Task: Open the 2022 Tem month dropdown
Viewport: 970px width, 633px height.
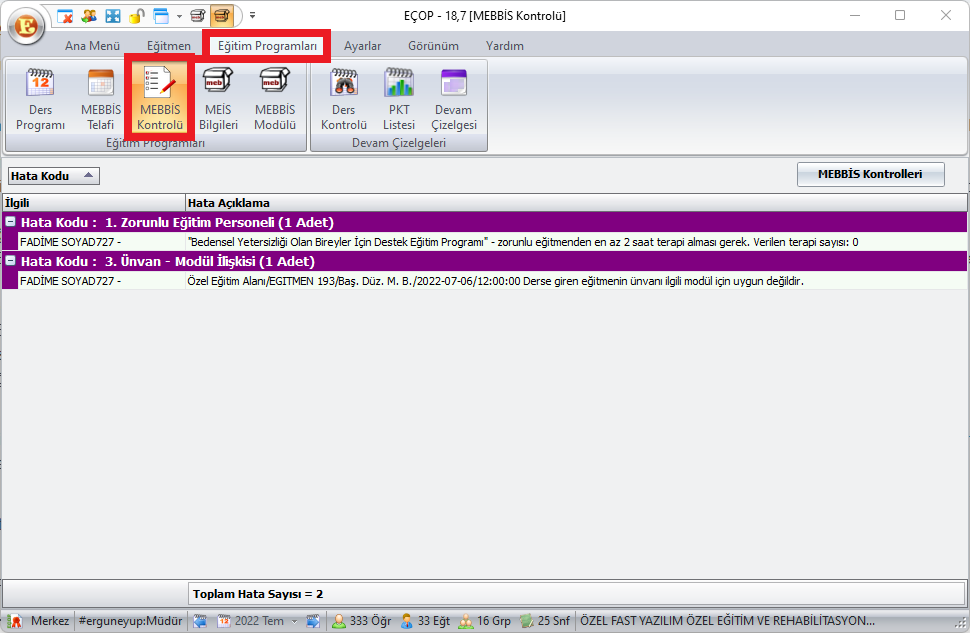Action: (x=294, y=621)
